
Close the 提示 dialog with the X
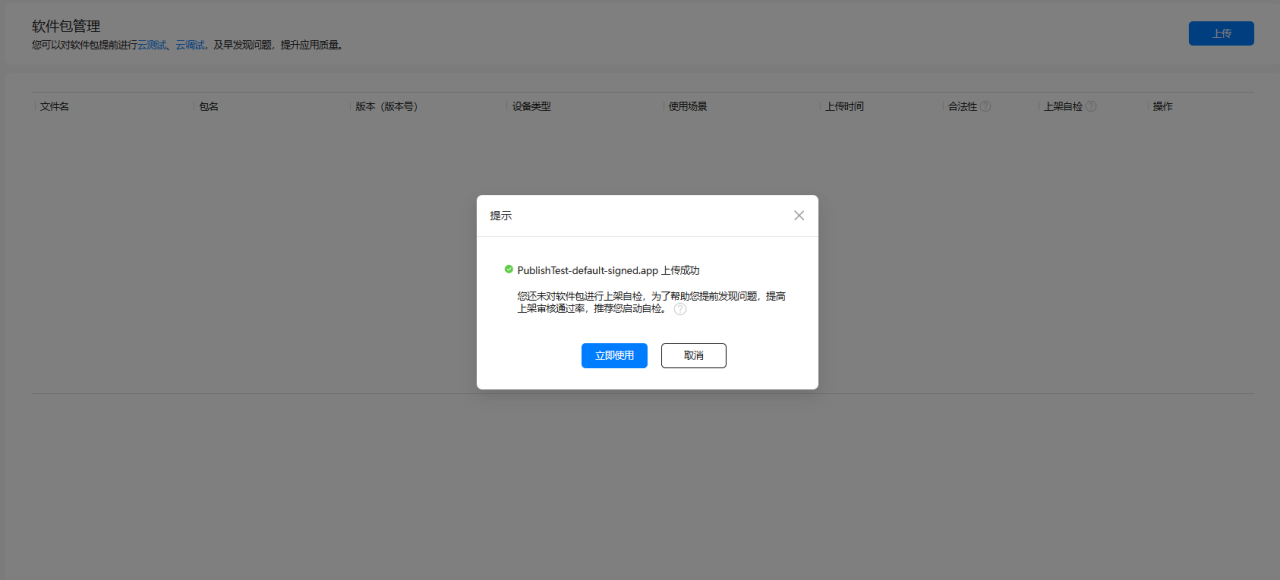tap(799, 215)
